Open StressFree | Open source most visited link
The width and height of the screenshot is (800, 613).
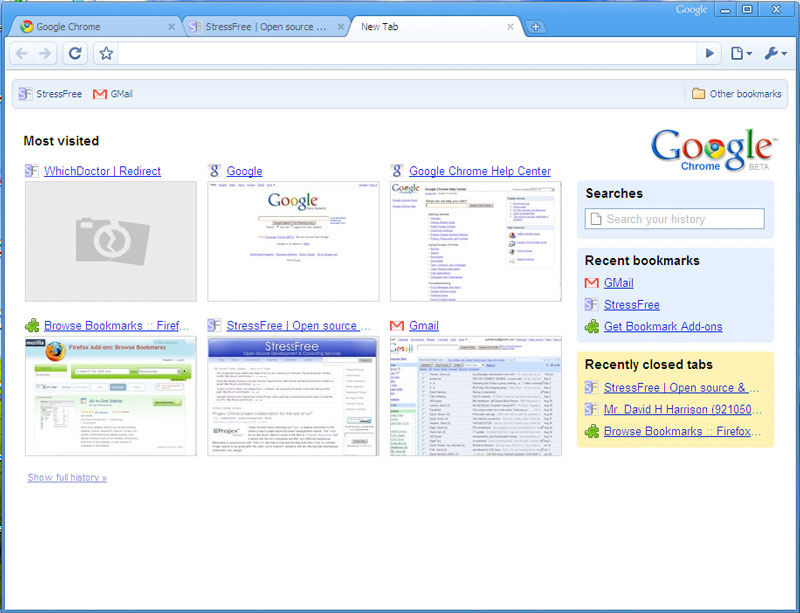pos(298,326)
